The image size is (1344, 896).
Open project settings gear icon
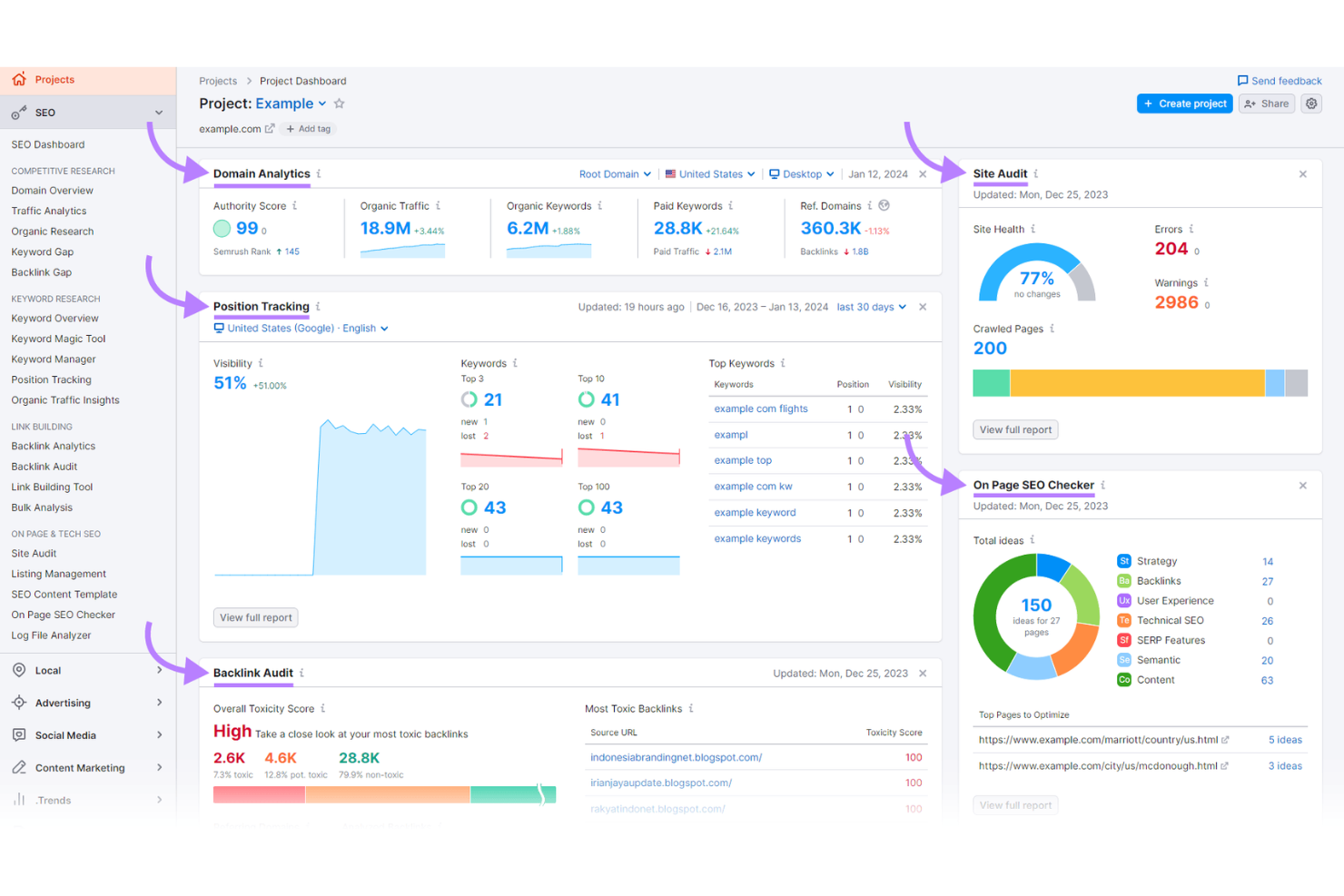tap(1311, 103)
